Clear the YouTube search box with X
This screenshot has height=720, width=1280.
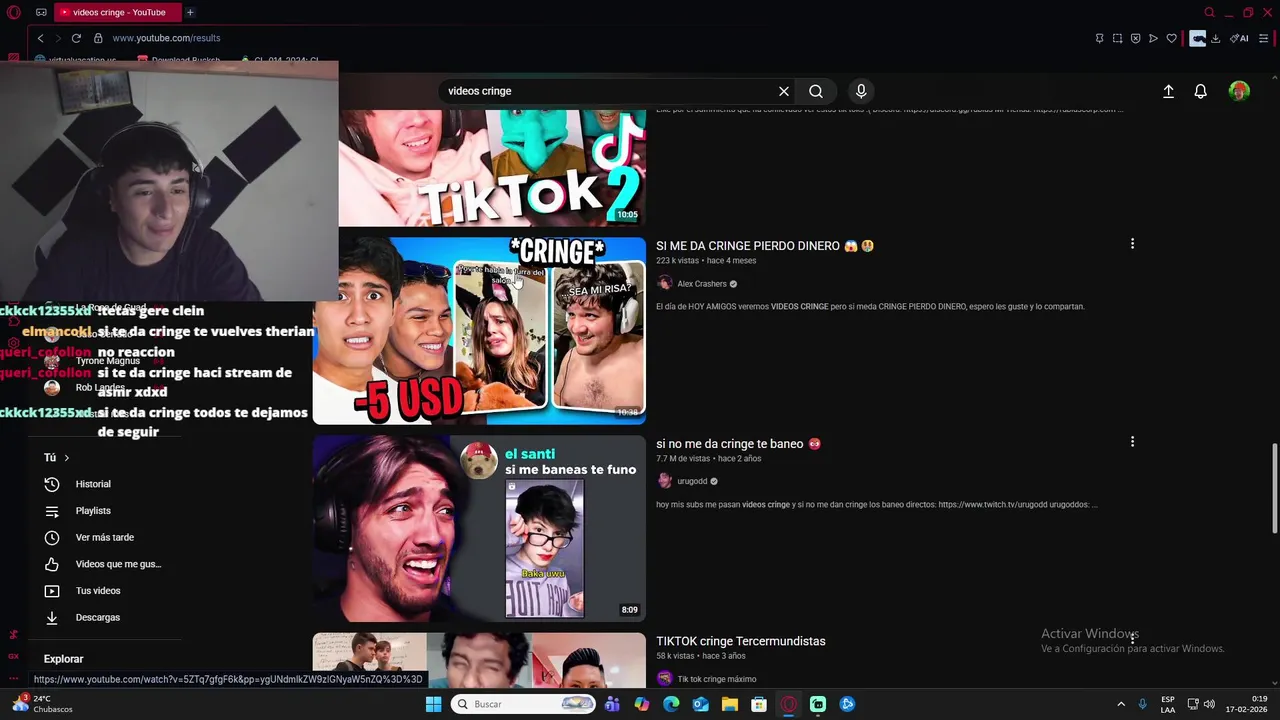784,91
